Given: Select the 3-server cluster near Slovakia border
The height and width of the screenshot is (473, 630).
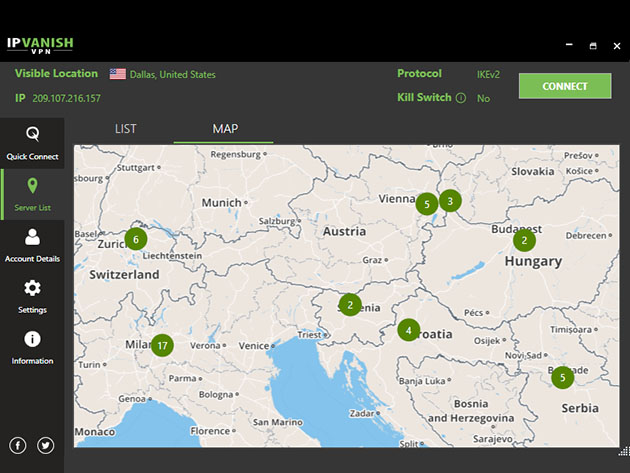Looking at the screenshot, I should pyautogui.click(x=450, y=201).
